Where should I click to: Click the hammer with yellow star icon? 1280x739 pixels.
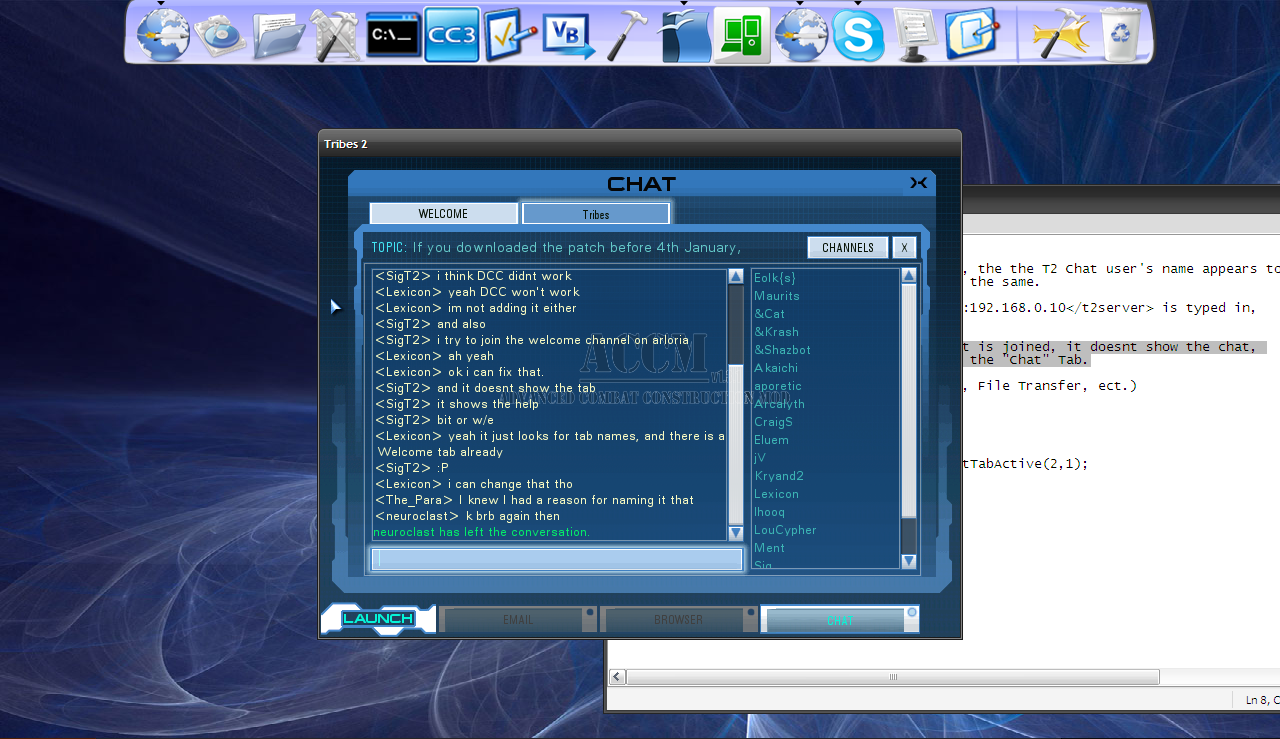[1060, 37]
